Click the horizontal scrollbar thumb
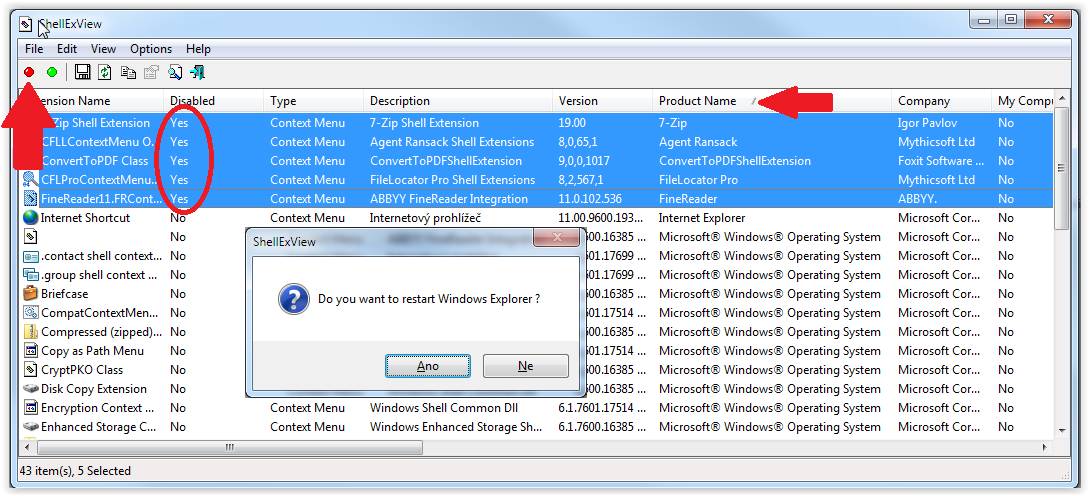The image size is (1089, 496). point(229,448)
